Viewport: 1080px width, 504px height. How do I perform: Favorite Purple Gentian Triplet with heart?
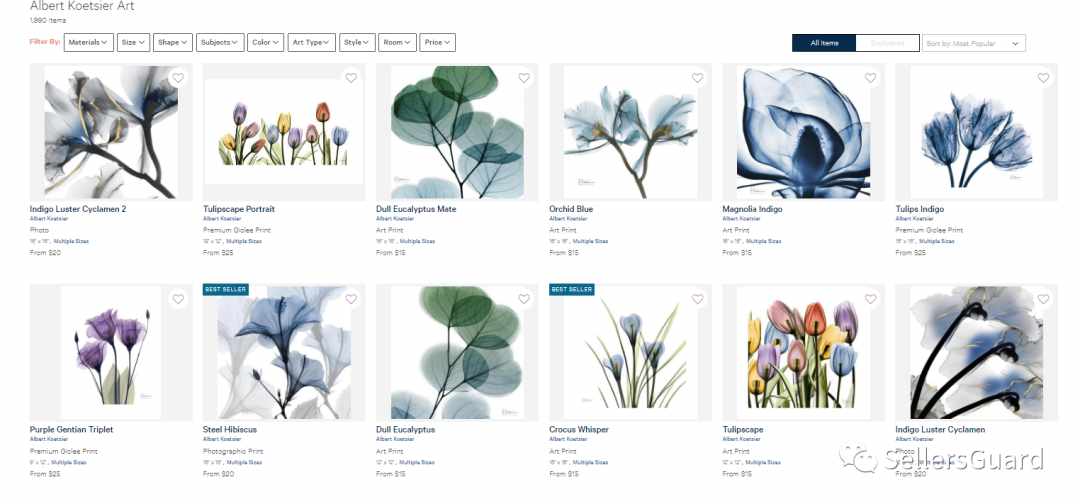tap(178, 299)
